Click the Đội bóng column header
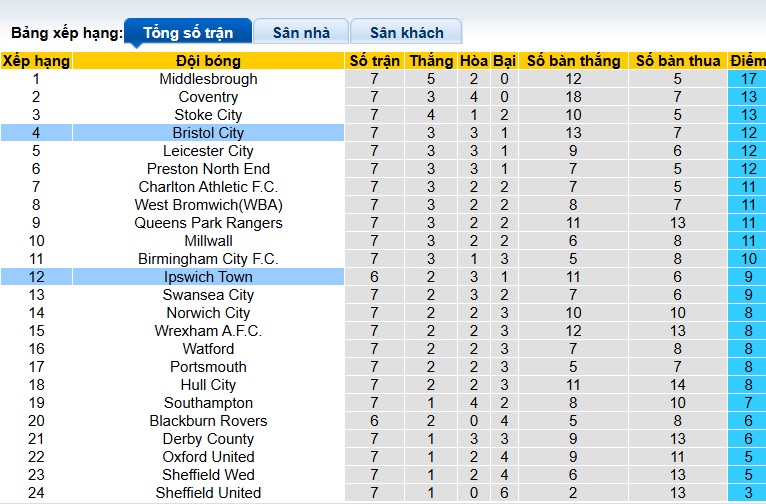The height and width of the screenshot is (504, 766). [x=208, y=61]
